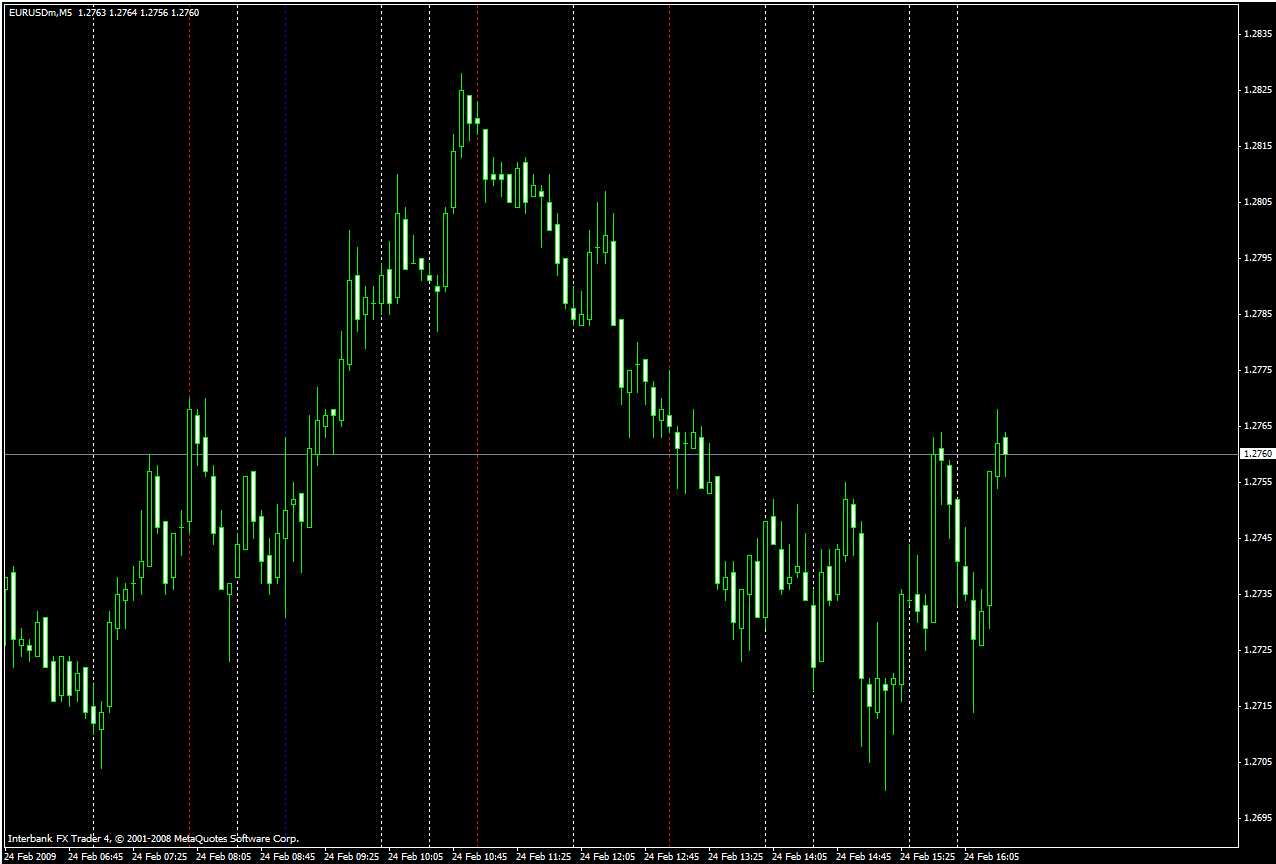This screenshot has height=864, width=1276.
Task: Click the 1.2825 price axis label
Action: tap(1256, 90)
